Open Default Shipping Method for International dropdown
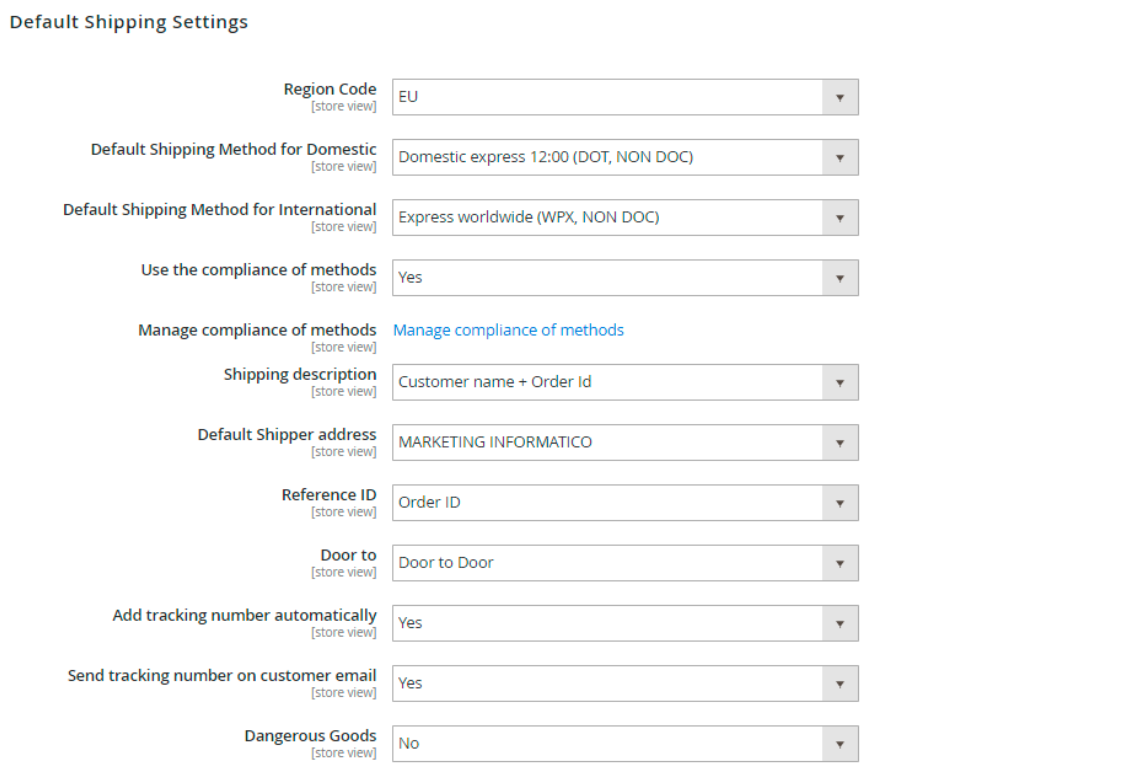 coord(625,217)
